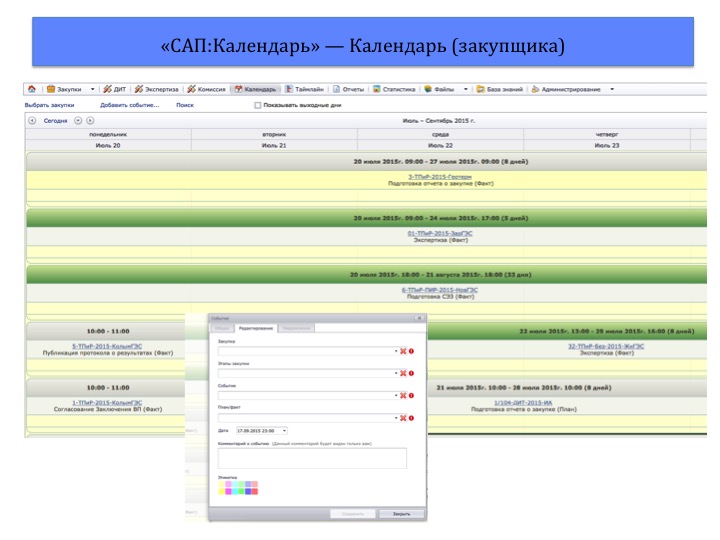Open the 3-ТПиР-2015-Геотерм event link
Screen dimensions: 720x540
pyautogui.click(x=440, y=177)
